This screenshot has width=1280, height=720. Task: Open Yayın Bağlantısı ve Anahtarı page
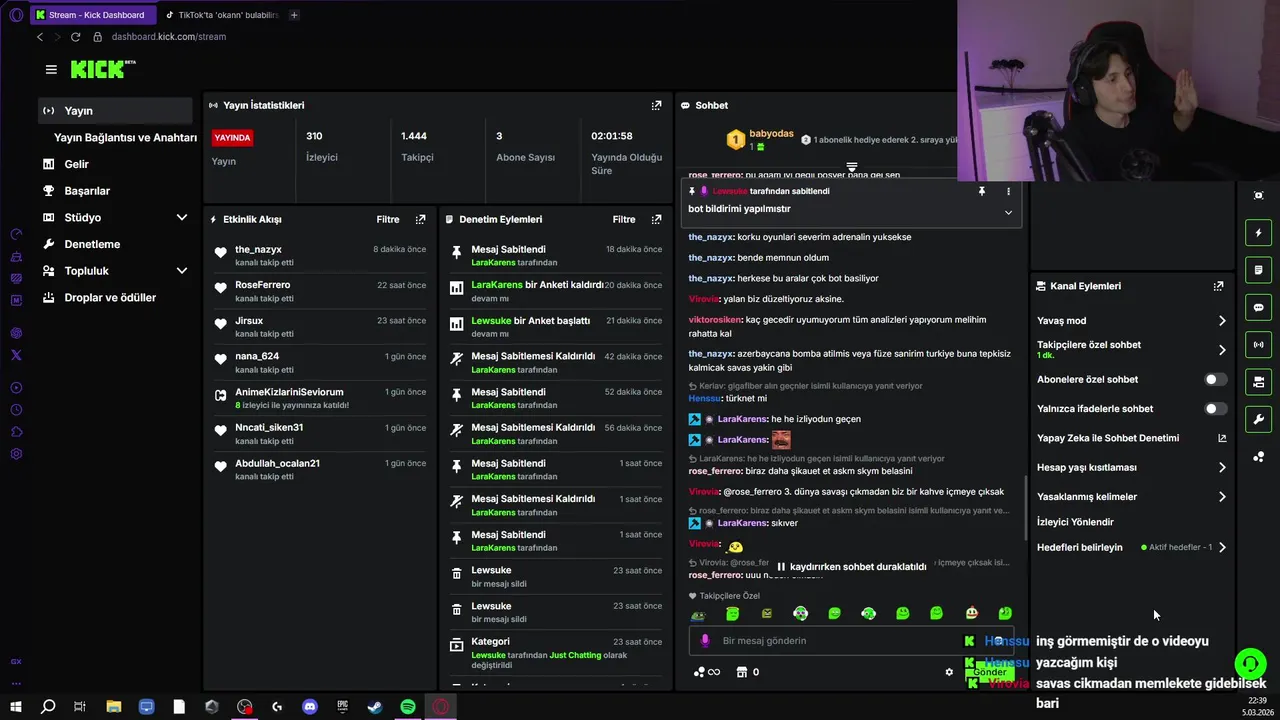click(x=125, y=137)
